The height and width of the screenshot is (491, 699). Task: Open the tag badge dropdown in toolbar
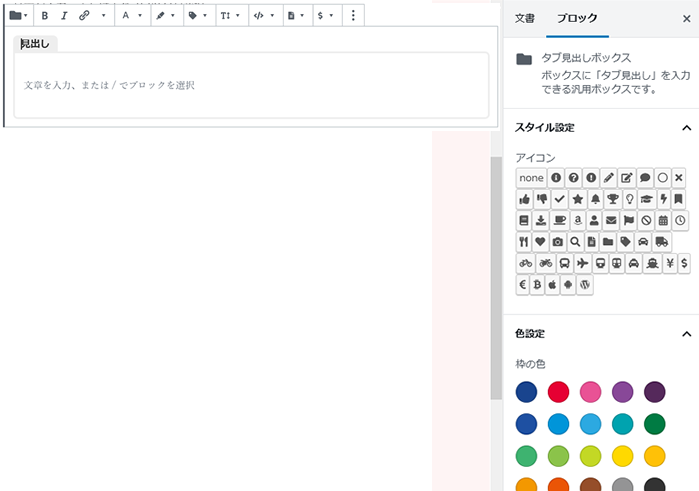tap(198, 16)
